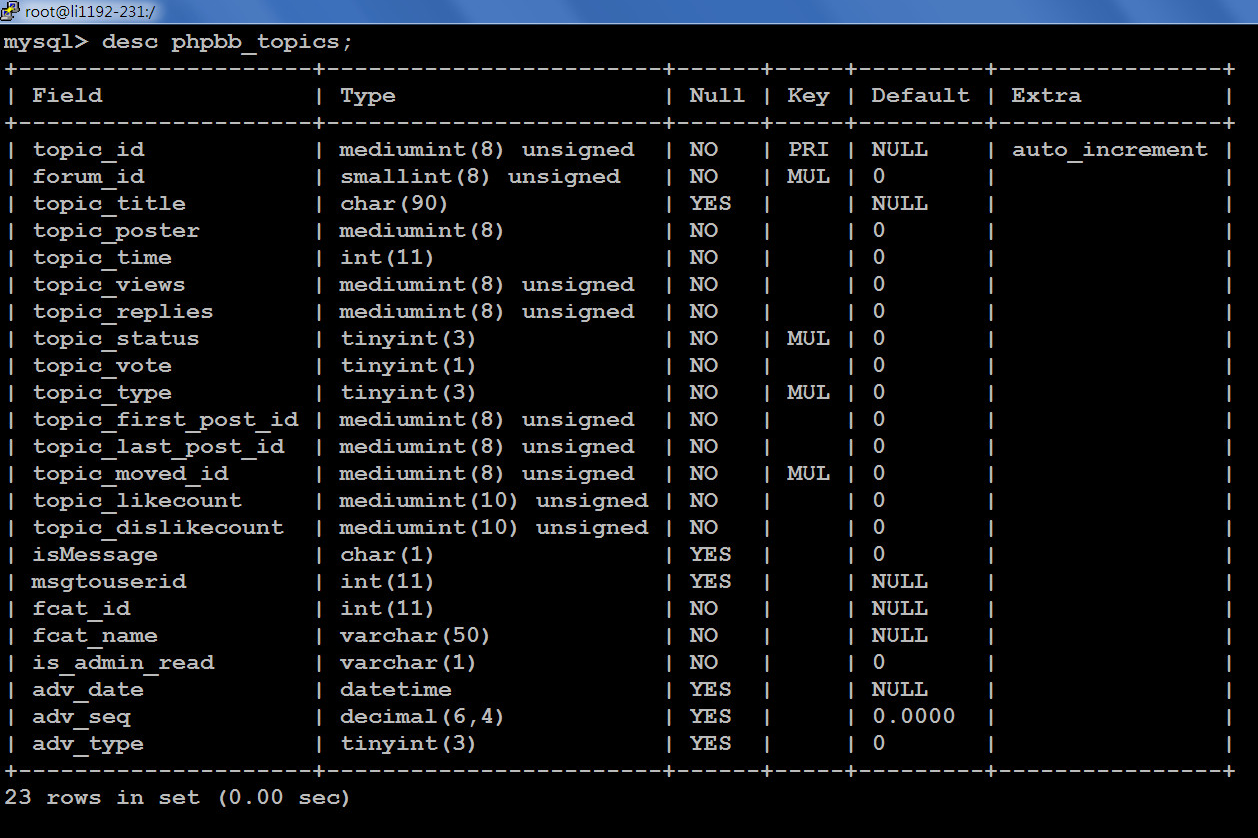Image resolution: width=1258 pixels, height=838 pixels.
Task: Select the 'topic_id' field name
Action: pyautogui.click(x=88, y=149)
